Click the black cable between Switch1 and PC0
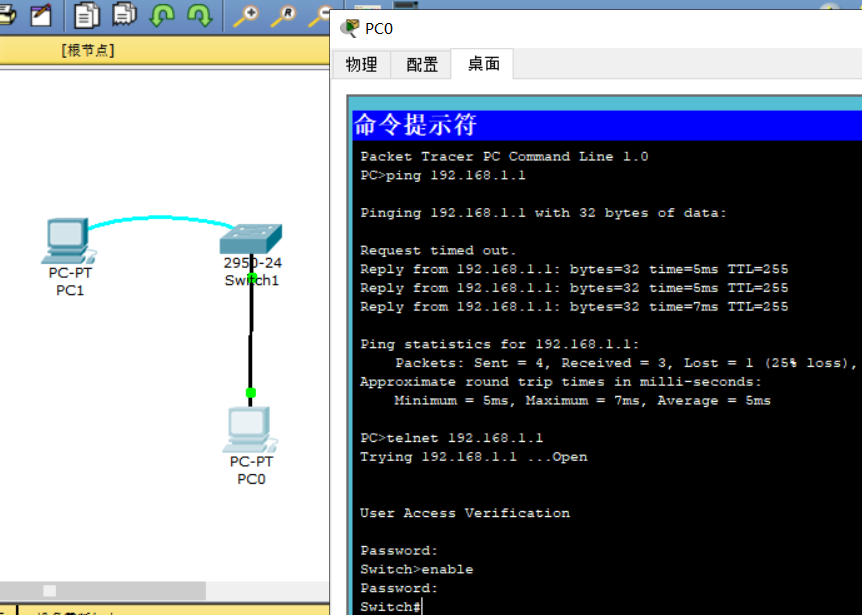Image resolution: width=862 pixels, height=615 pixels. click(251, 335)
